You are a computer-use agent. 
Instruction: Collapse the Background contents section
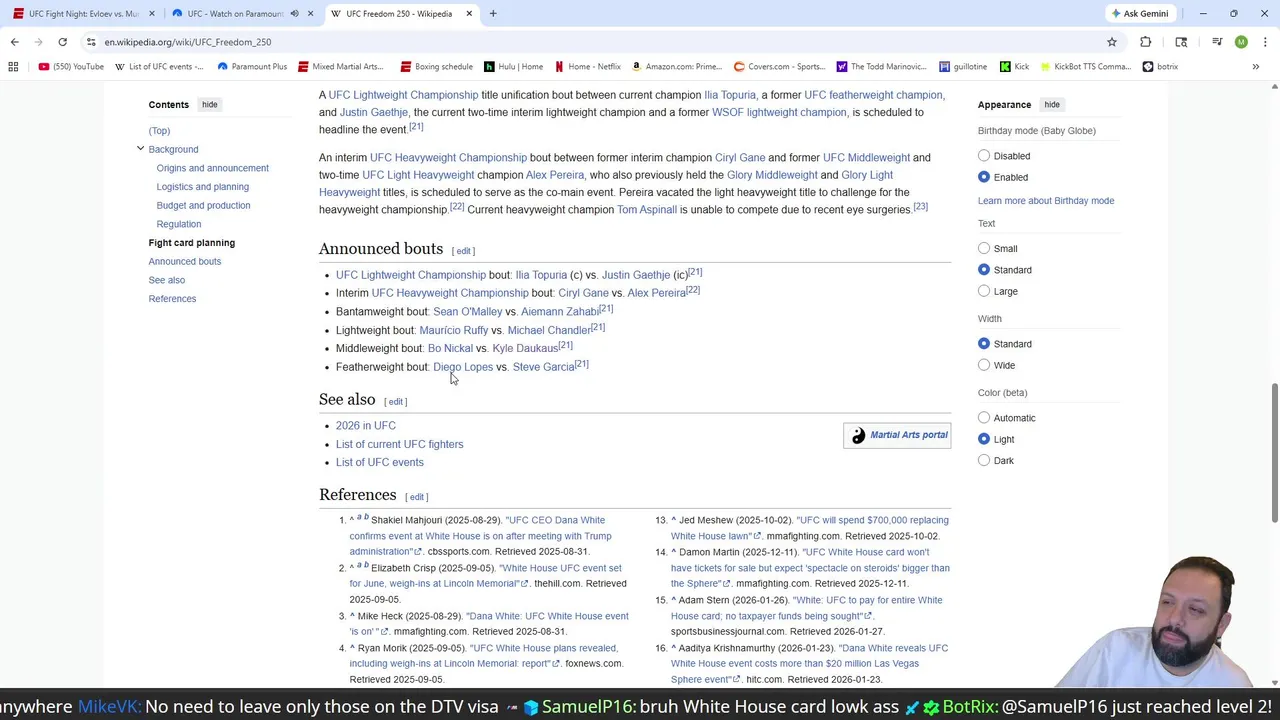(x=141, y=149)
